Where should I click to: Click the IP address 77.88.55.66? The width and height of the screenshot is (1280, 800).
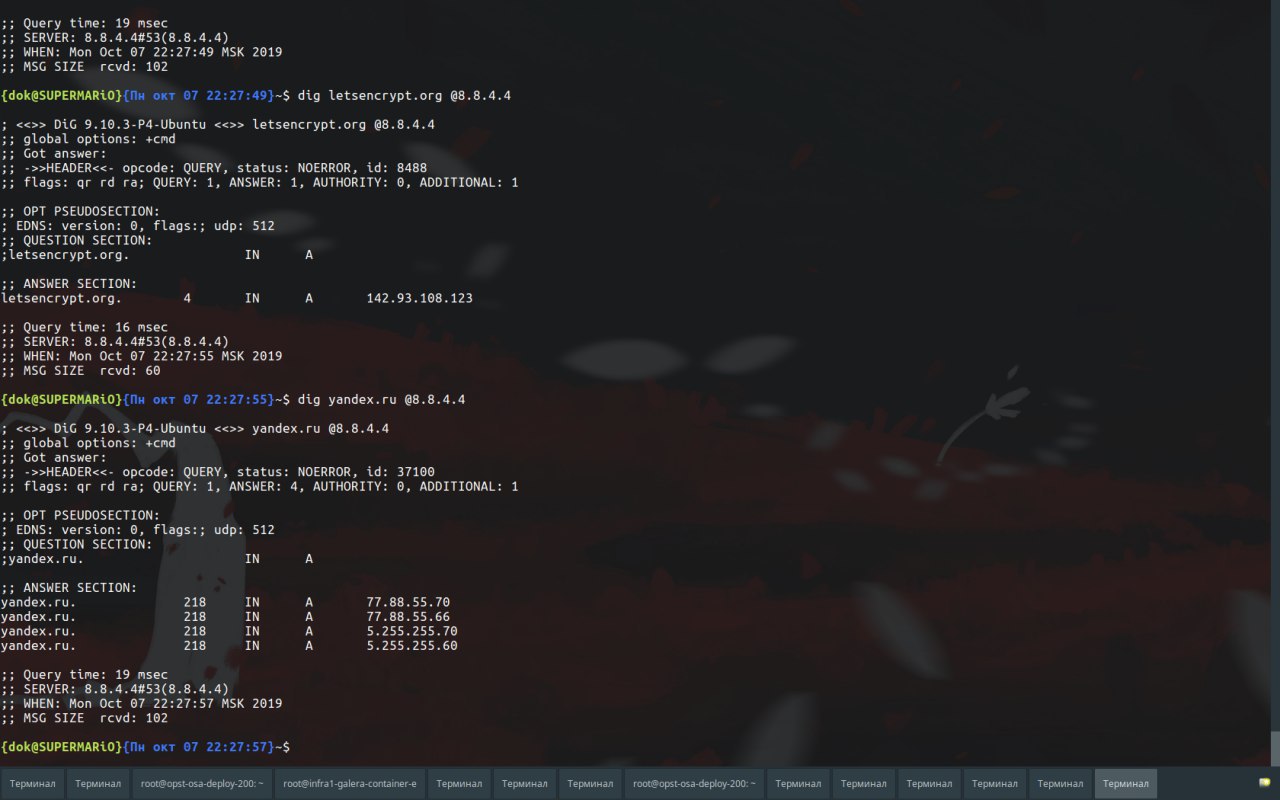[x=408, y=617]
